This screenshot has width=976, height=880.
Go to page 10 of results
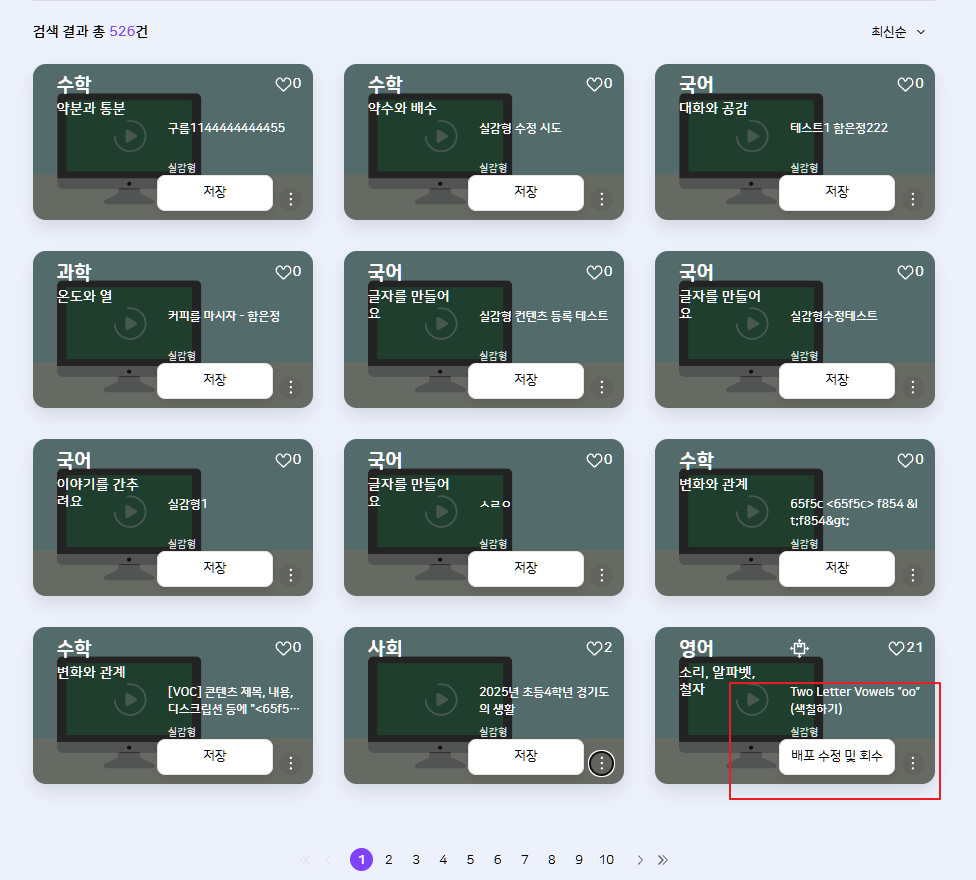click(606, 860)
